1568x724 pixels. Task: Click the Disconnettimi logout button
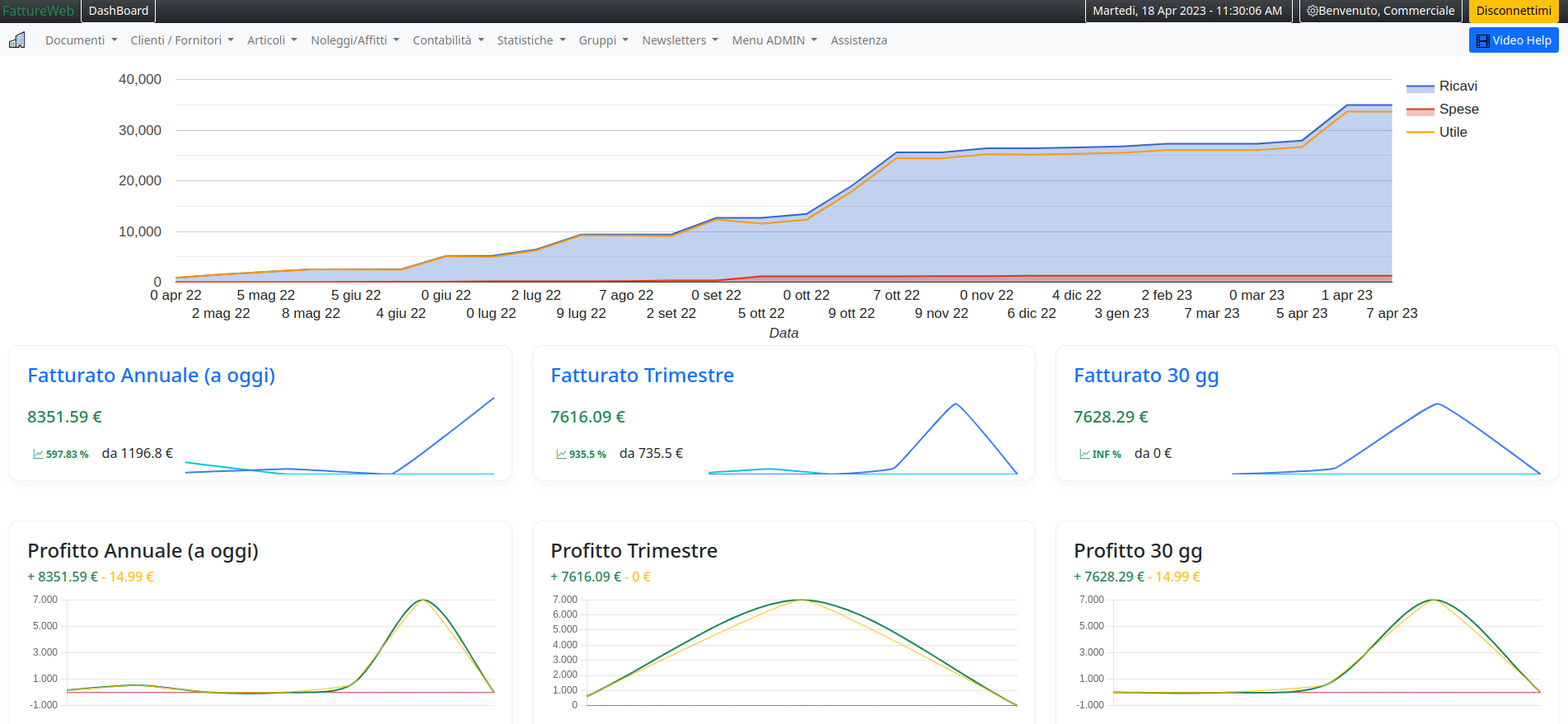click(1514, 11)
